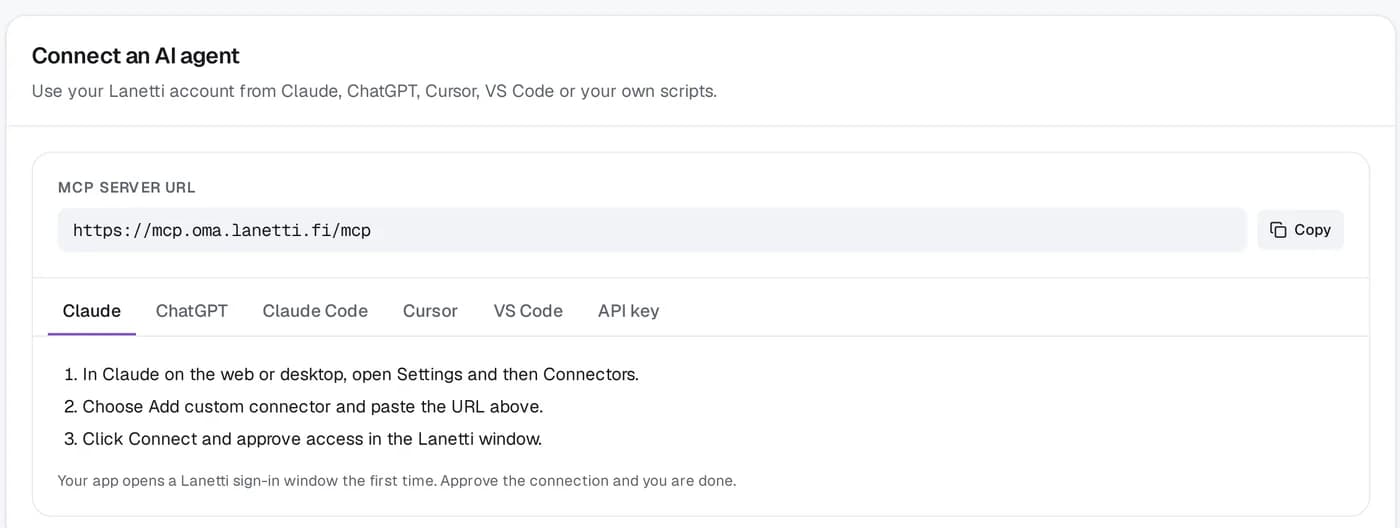Click the copy icon beside the URL
This screenshot has height=528, width=1400.
click(x=1278, y=230)
